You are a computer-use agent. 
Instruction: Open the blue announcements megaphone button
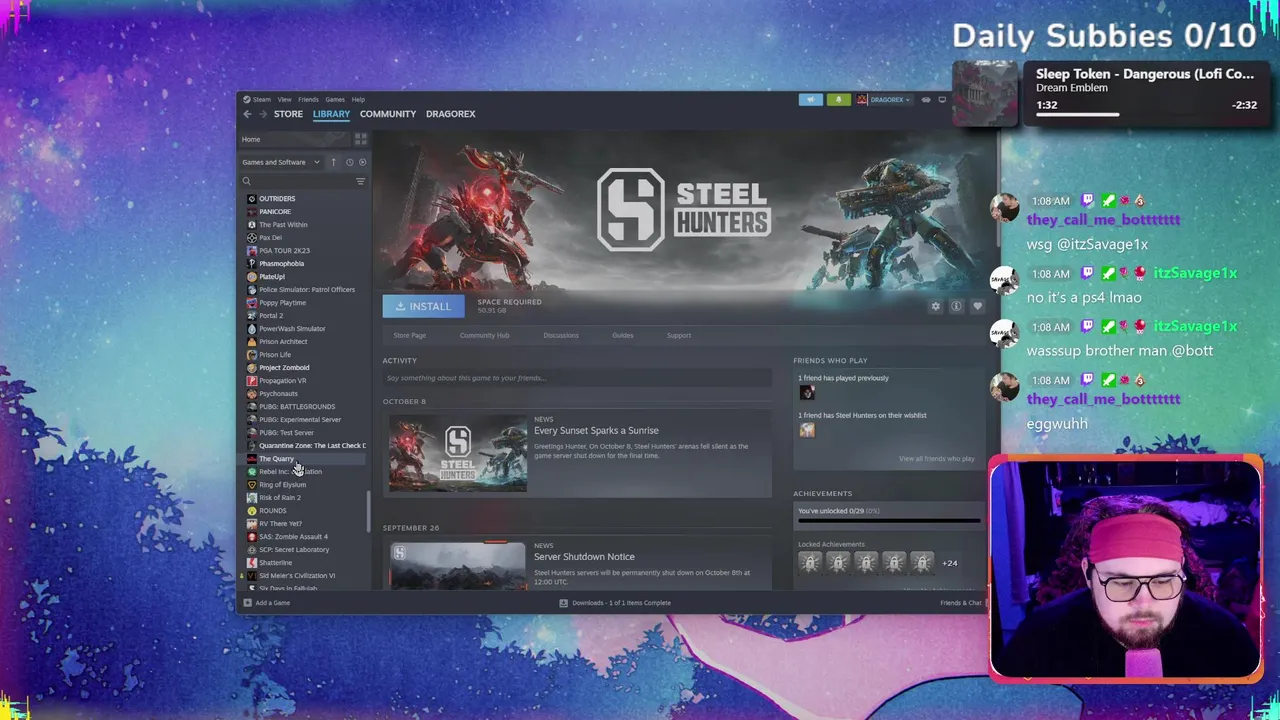[x=810, y=99]
